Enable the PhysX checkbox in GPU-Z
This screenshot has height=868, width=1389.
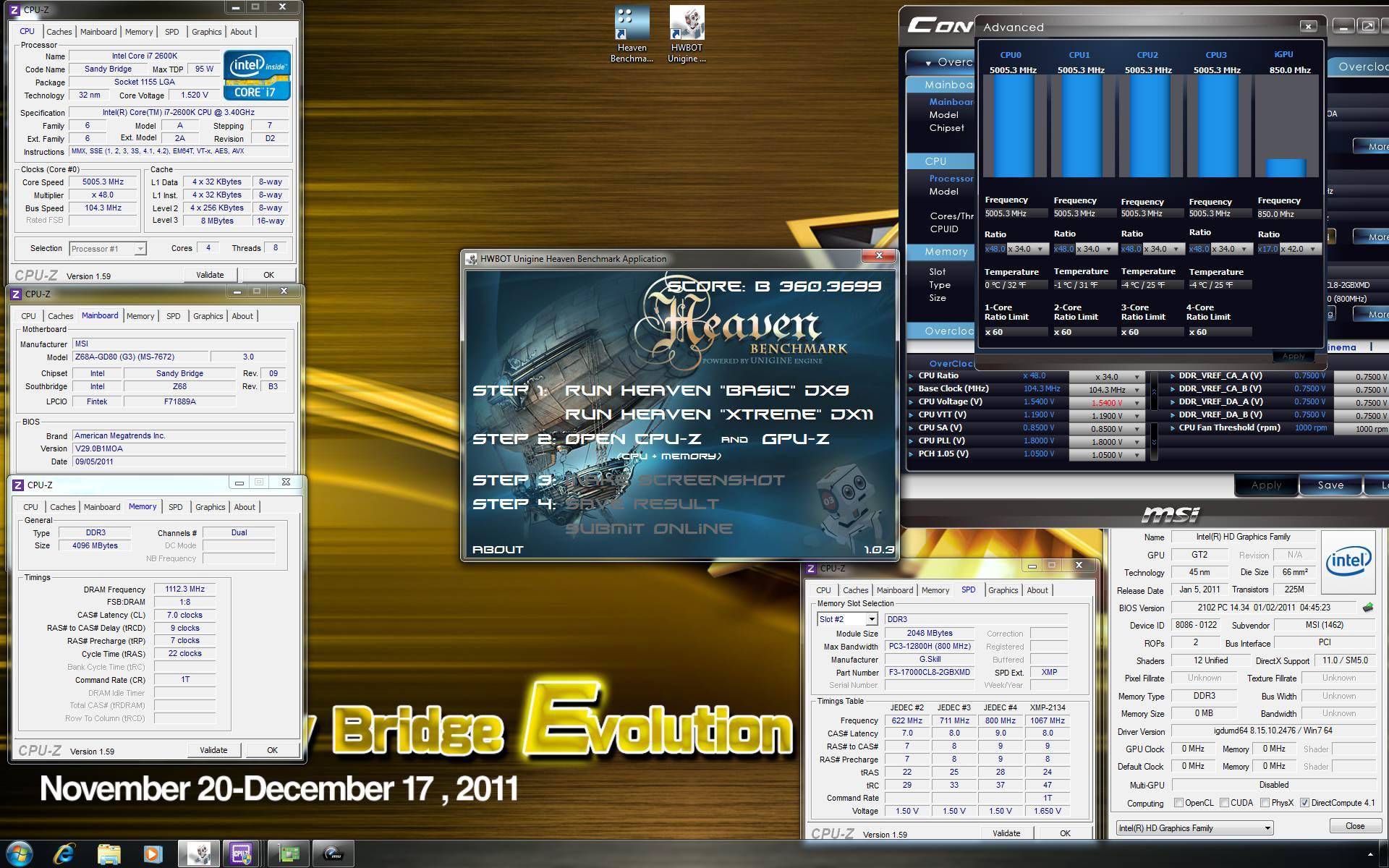click(x=1265, y=803)
